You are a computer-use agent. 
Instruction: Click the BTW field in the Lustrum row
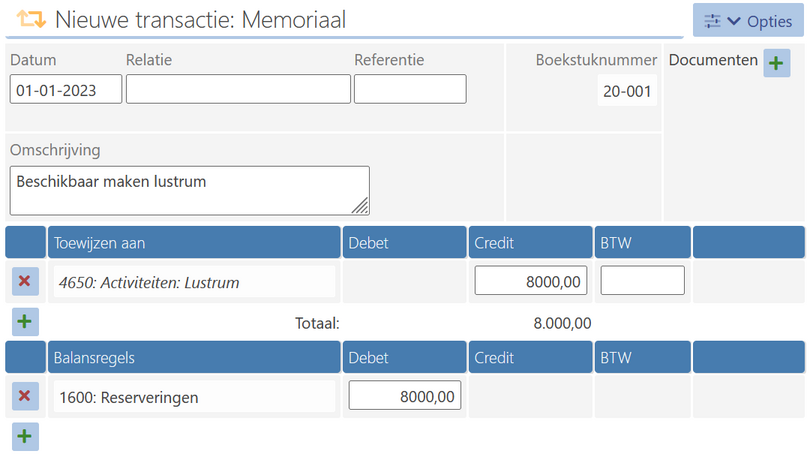(643, 280)
